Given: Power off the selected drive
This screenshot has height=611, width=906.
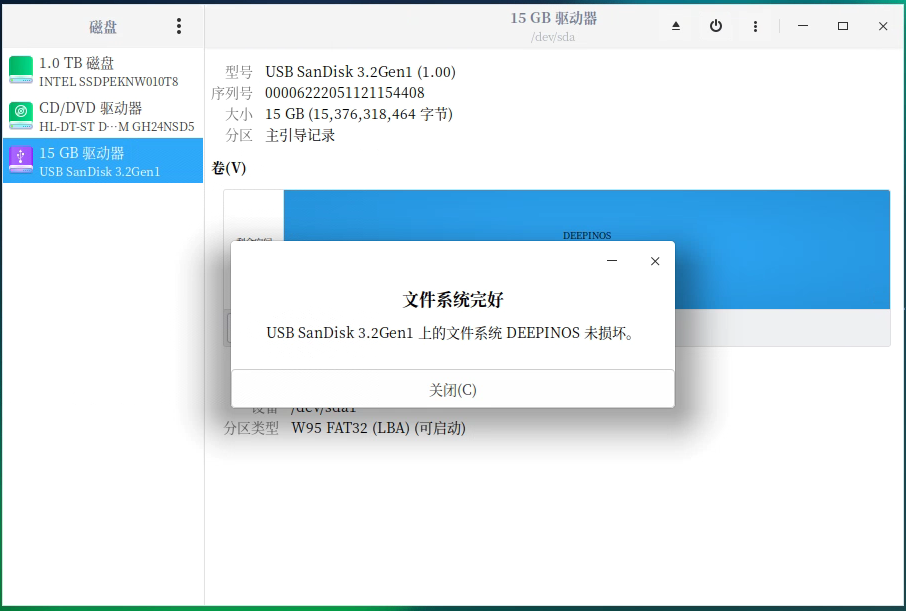Looking at the screenshot, I should click(x=716, y=26).
